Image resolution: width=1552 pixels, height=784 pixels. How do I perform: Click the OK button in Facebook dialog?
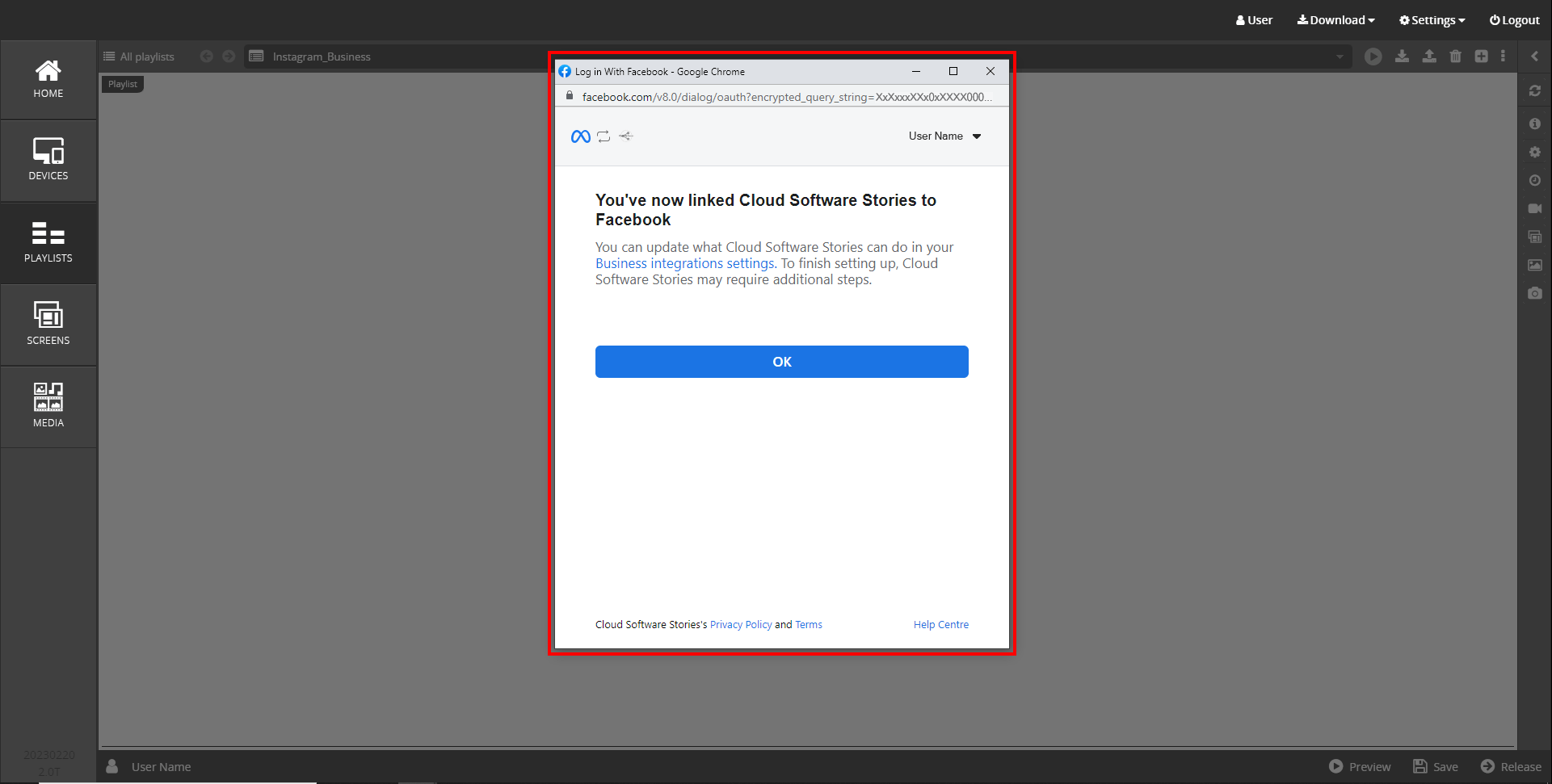click(x=782, y=362)
